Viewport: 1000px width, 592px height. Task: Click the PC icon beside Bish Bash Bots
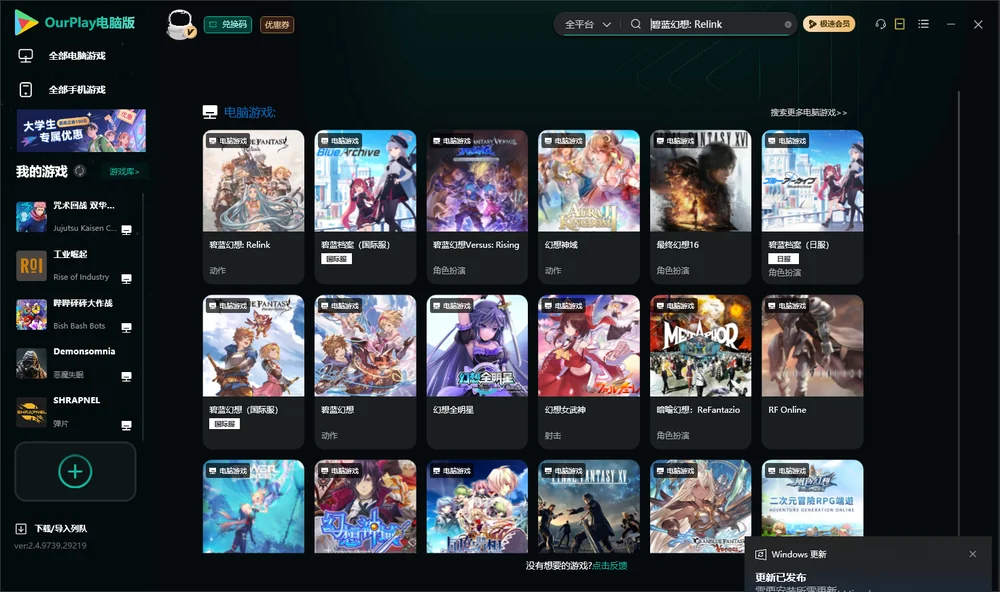pyautogui.click(x=126, y=328)
